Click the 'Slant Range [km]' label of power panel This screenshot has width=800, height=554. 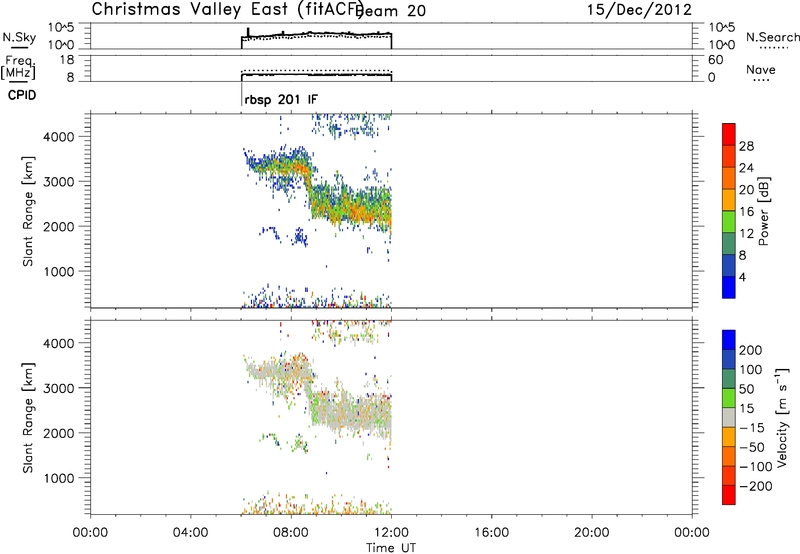click(x=28, y=211)
